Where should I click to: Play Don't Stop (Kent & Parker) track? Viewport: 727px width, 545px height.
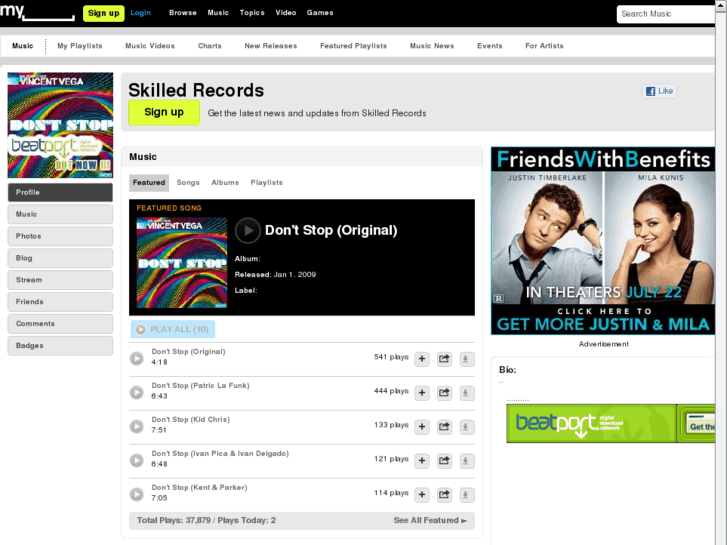coord(136,494)
